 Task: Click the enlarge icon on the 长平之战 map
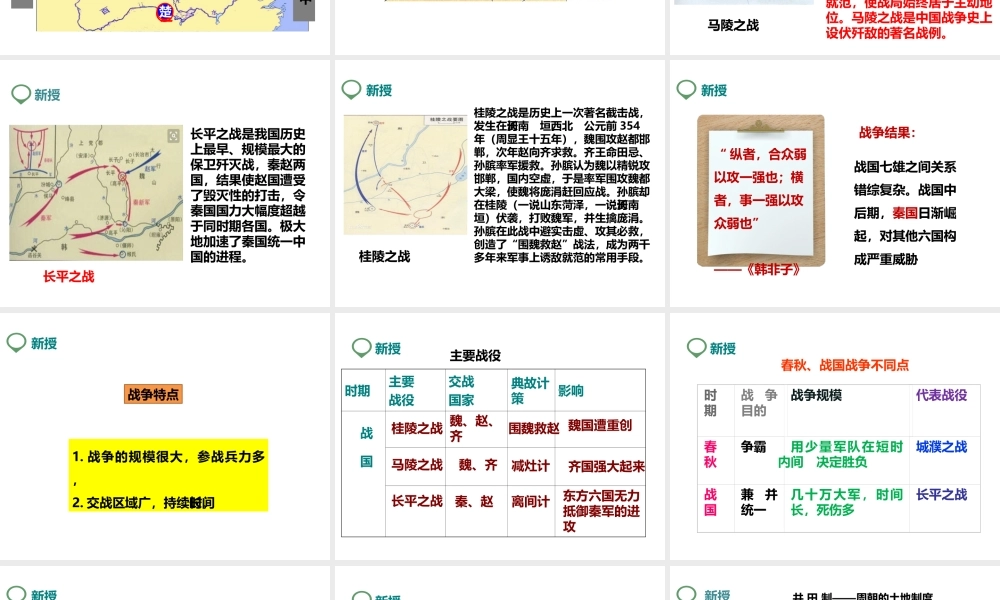[x=173, y=136]
